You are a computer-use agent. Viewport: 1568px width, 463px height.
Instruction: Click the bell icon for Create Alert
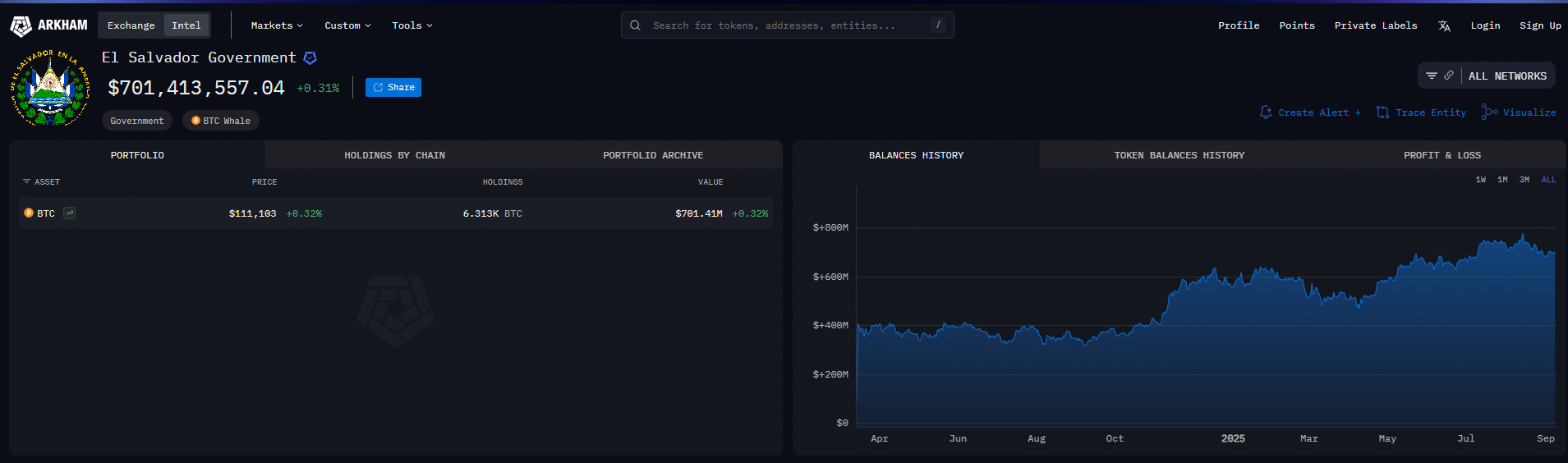(1266, 112)
